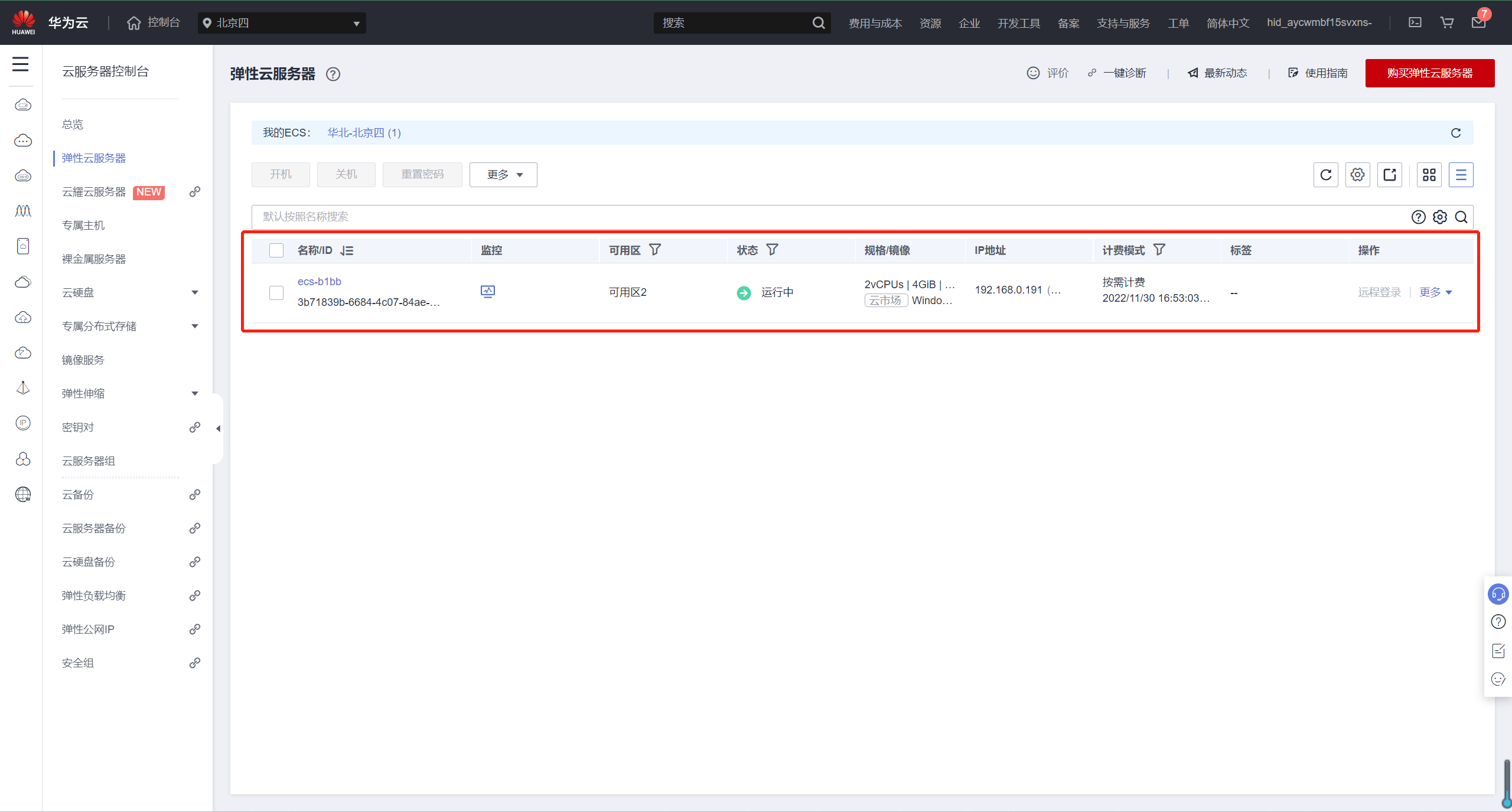Expand 更多 actions for ecs-b1bb

click(1436, 292)
